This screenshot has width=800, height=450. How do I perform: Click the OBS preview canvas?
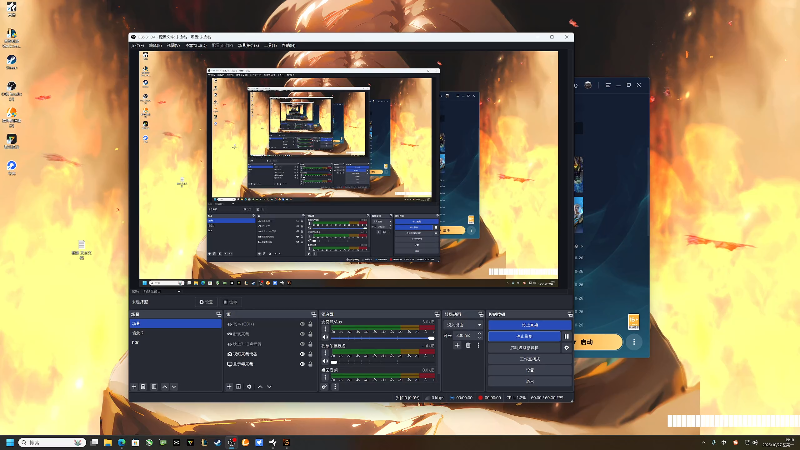pos(348,168)
